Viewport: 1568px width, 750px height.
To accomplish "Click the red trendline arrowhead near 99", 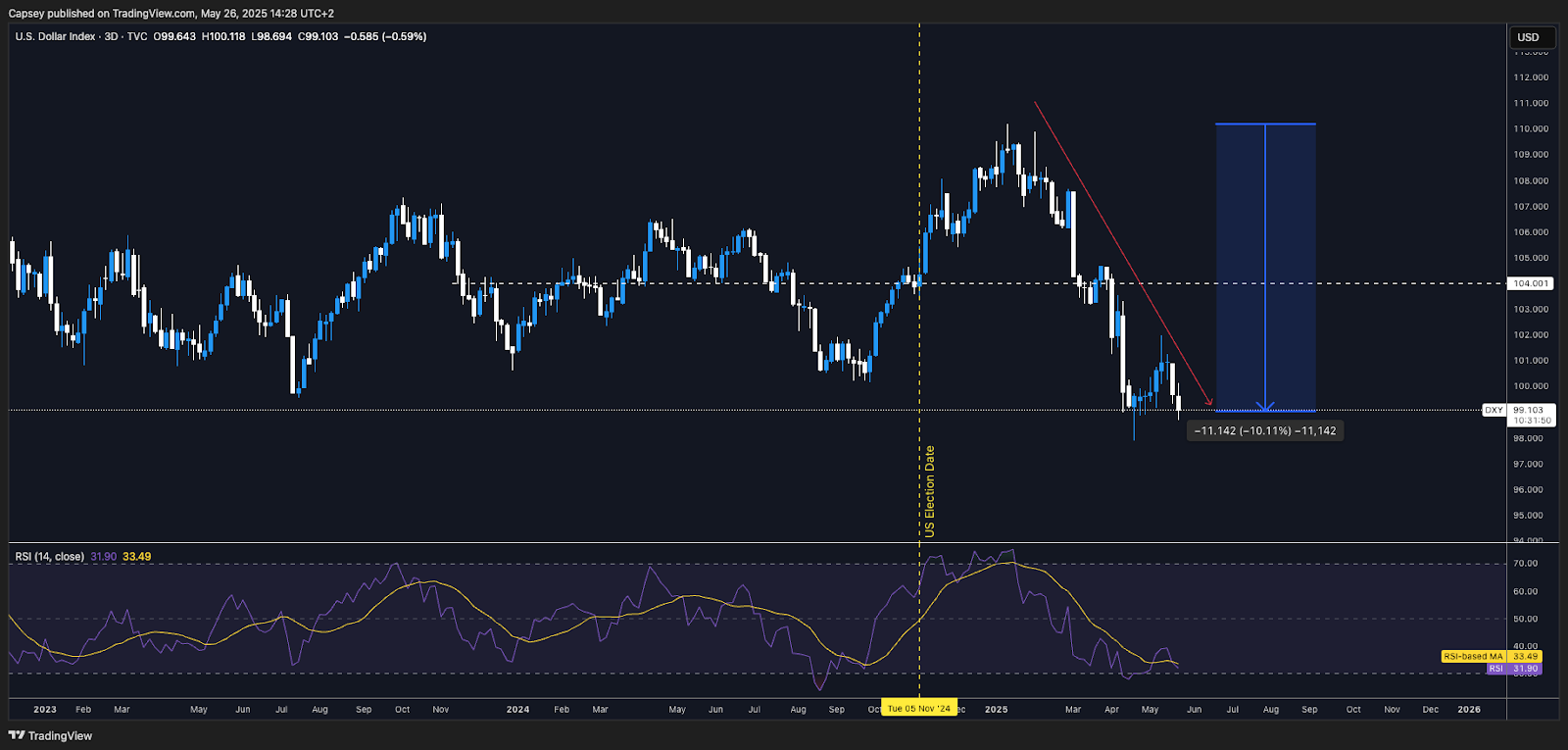I will [1210, 402].
